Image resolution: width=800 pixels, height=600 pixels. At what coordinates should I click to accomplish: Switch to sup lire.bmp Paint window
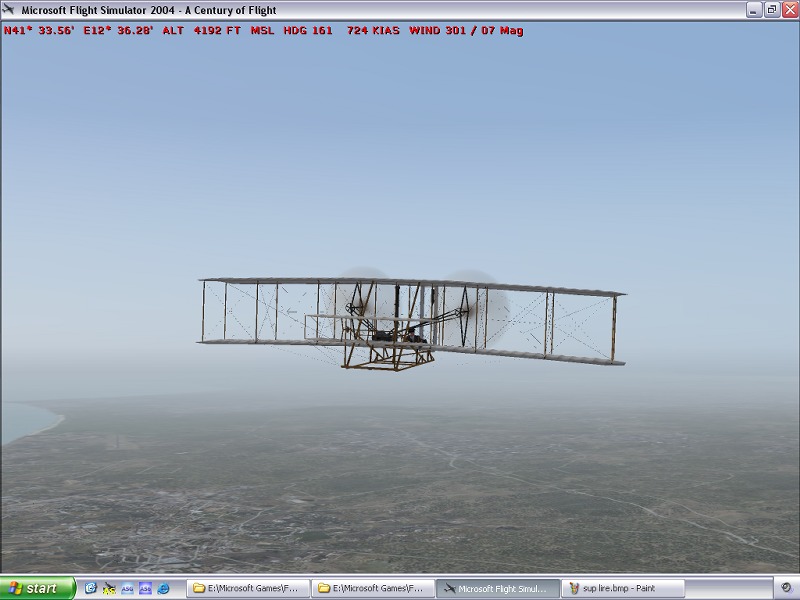(x=620, y=588)
